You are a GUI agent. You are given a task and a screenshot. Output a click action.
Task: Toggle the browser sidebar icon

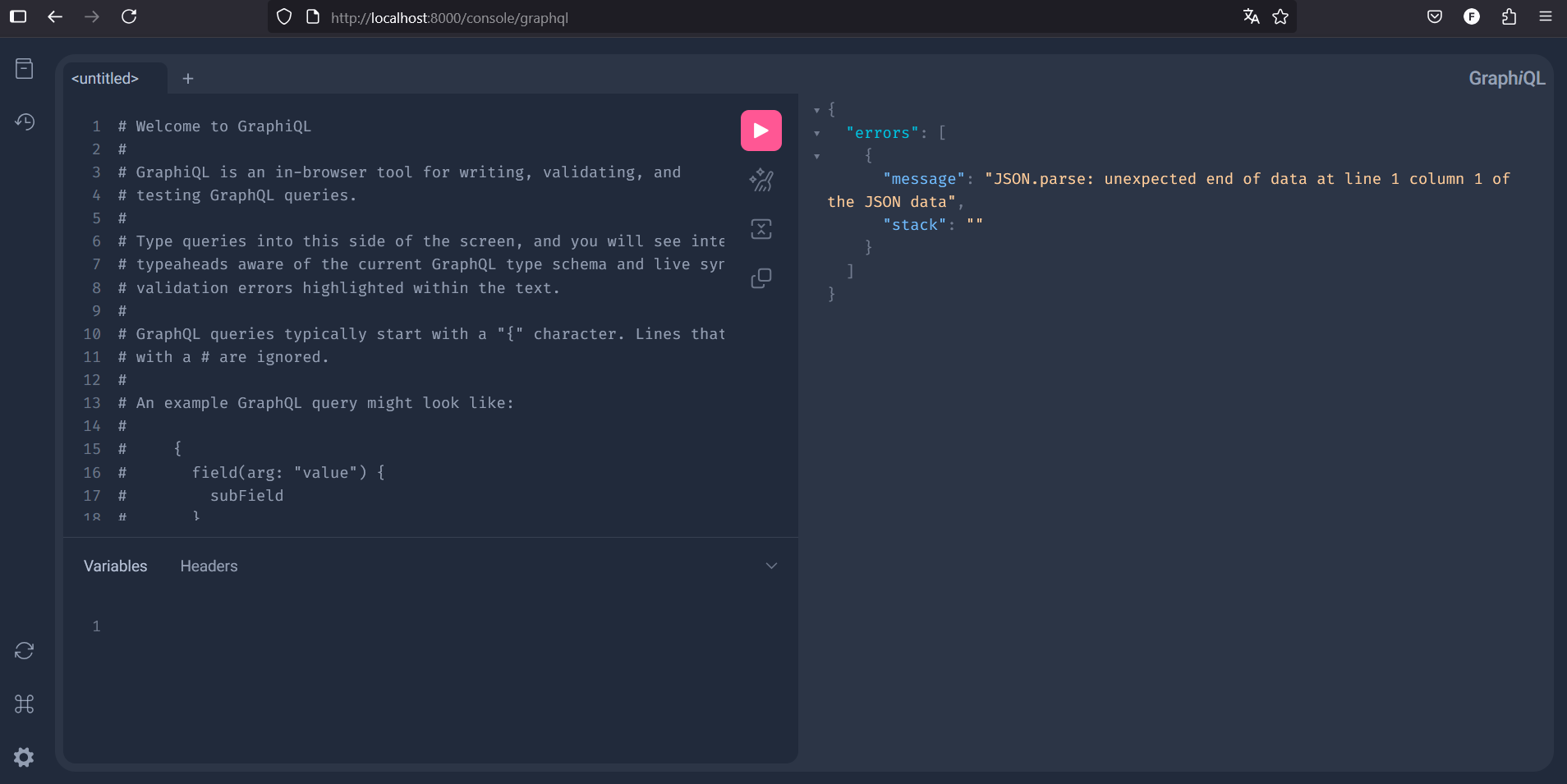tap(18, 16)
